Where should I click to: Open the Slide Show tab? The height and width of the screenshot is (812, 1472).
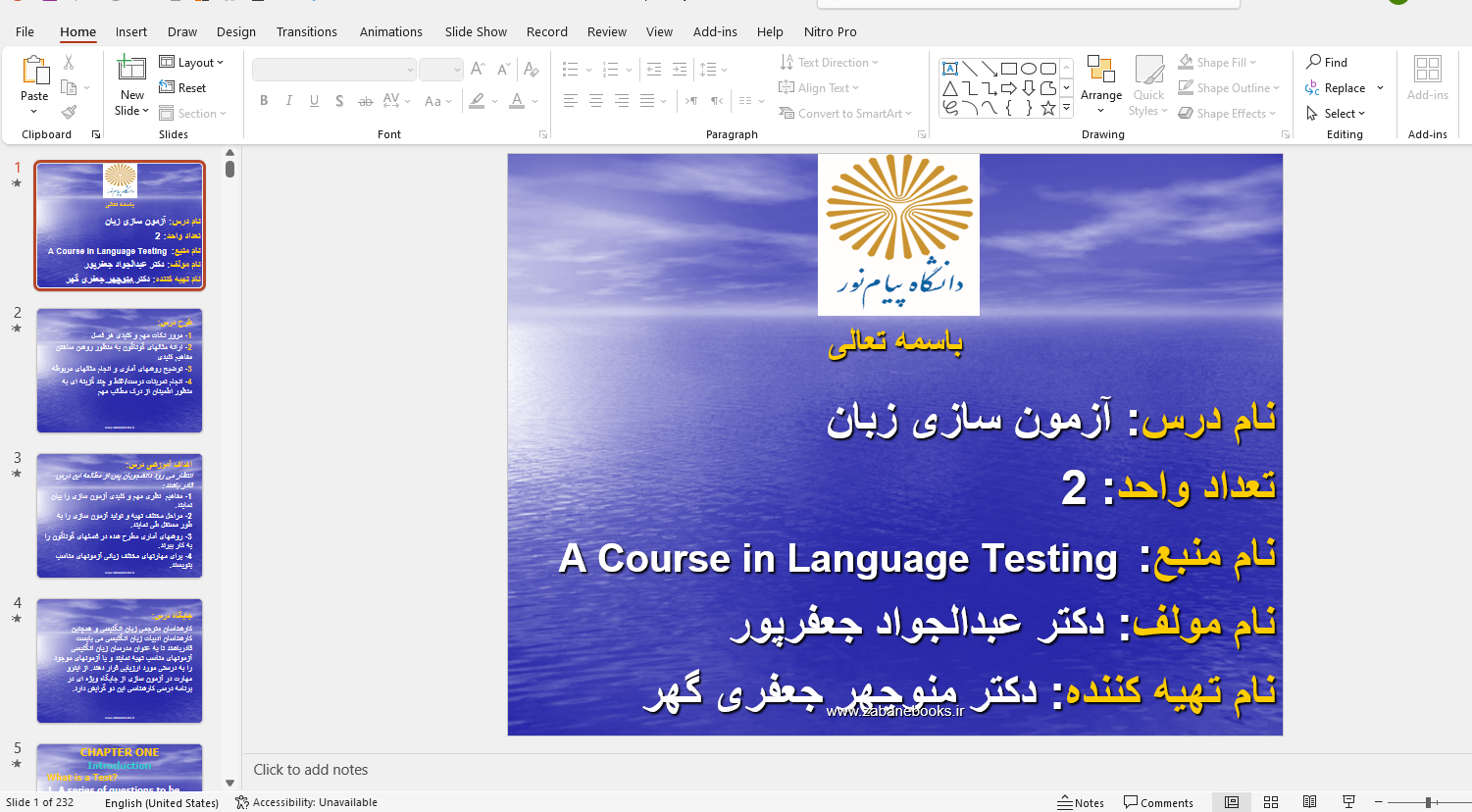pyautogui.click(x=476, y=31)
